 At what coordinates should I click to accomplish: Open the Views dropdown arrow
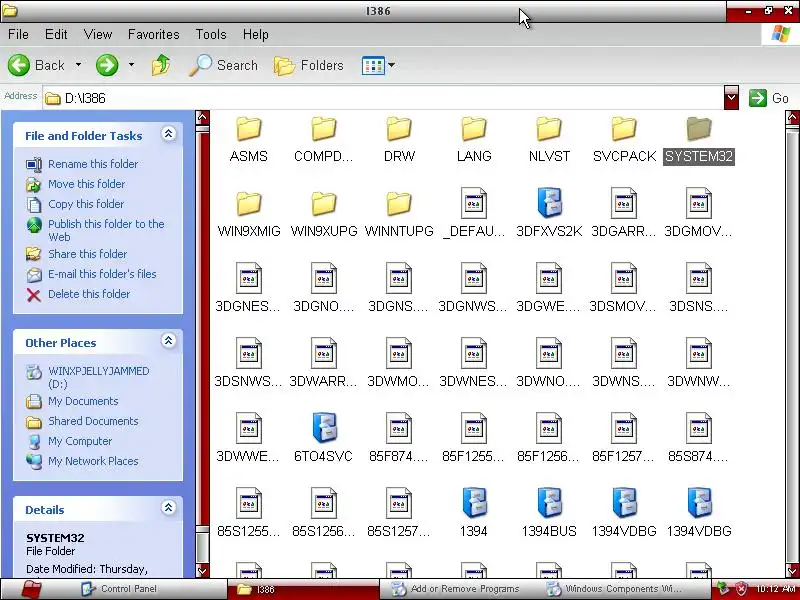coord(392,65)
